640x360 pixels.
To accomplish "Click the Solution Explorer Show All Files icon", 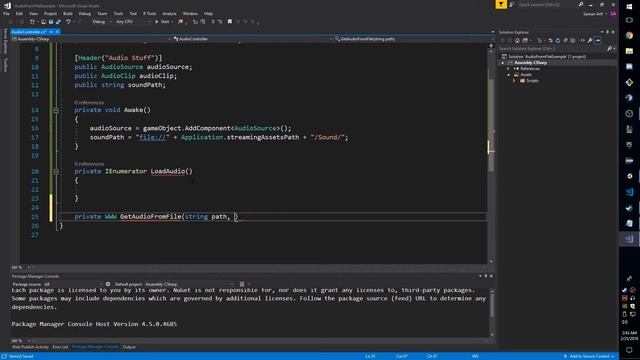I will coord(573,40).
